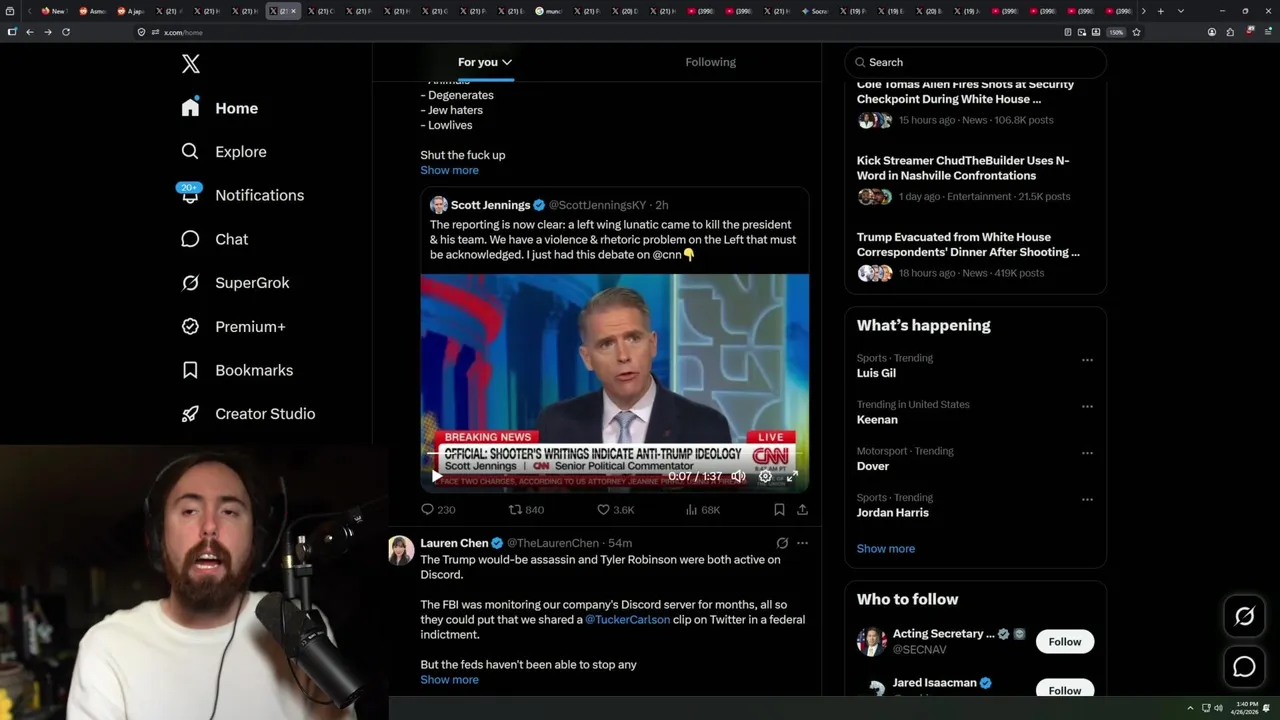Mute the CNN video volume

coord(738,477)
